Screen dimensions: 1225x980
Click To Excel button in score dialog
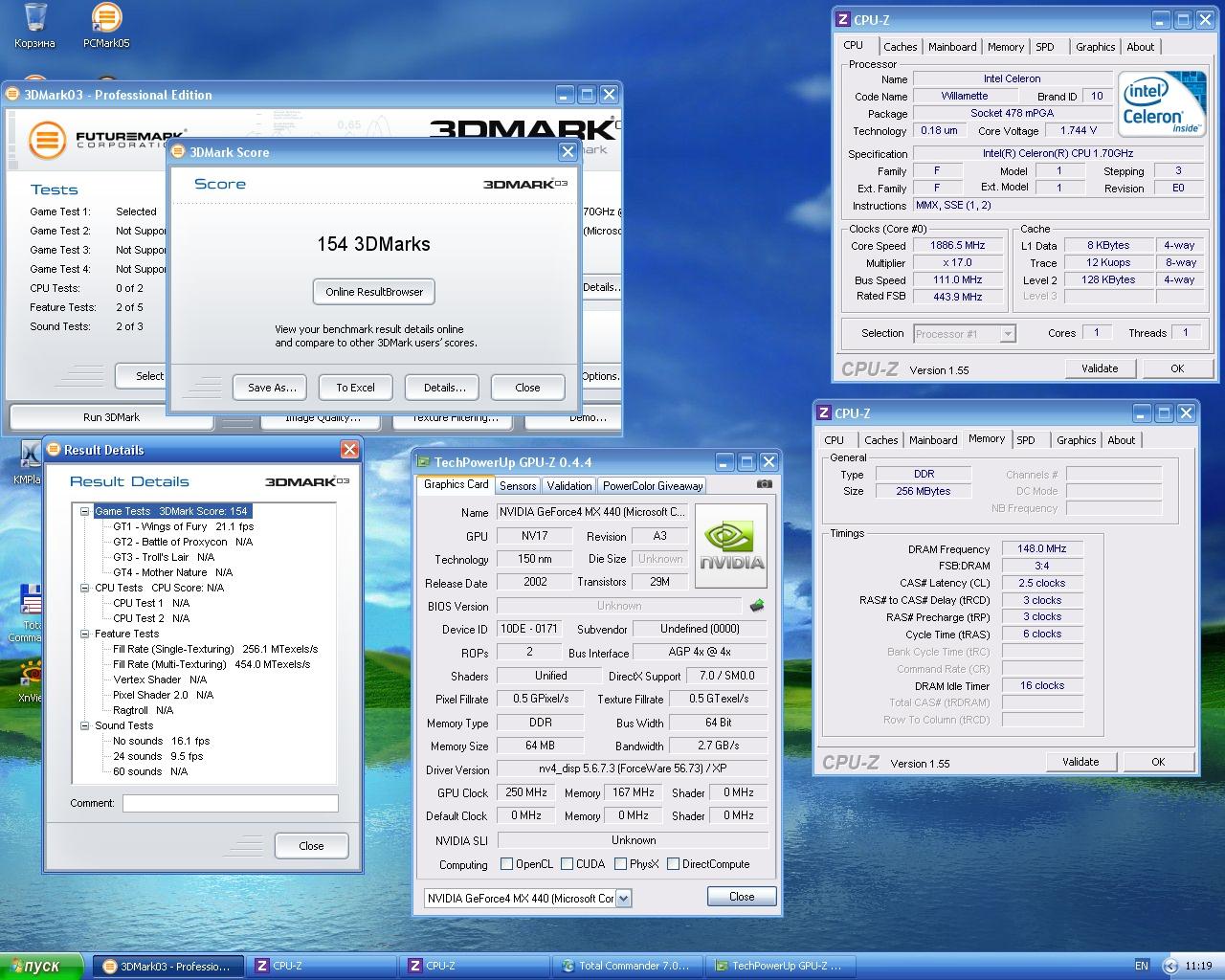(x=355, y=388)
